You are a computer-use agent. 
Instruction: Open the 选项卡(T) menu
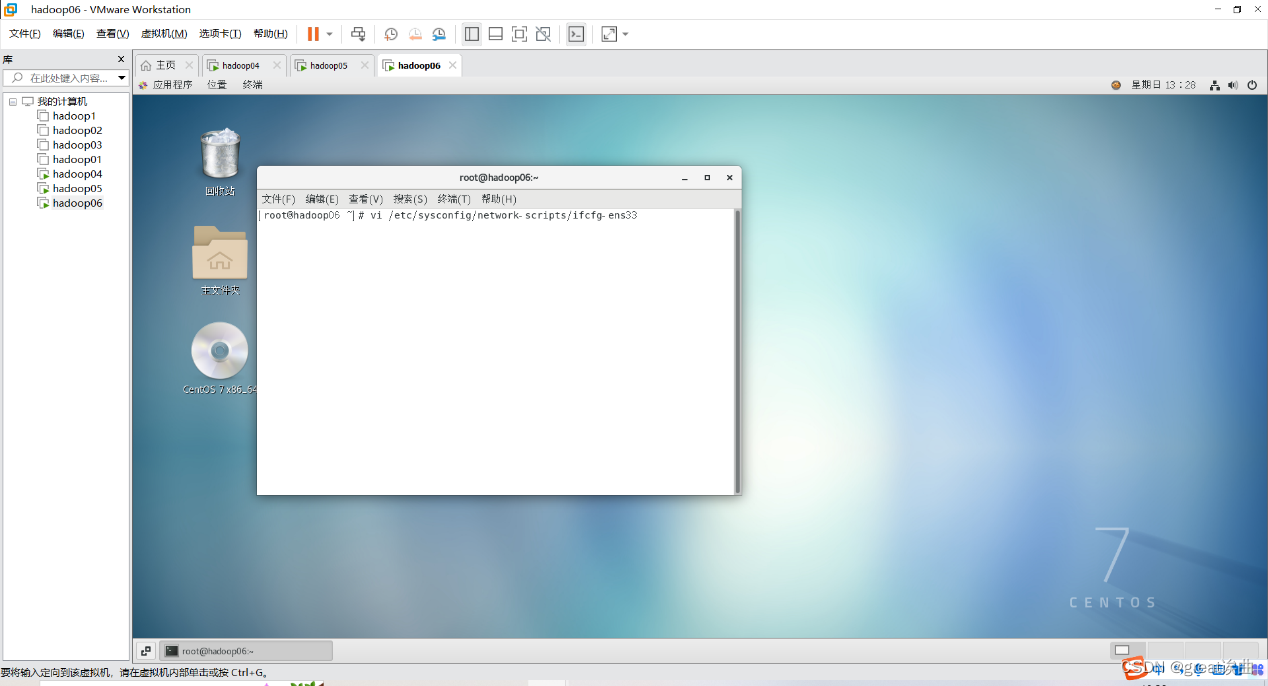[220, 34]
